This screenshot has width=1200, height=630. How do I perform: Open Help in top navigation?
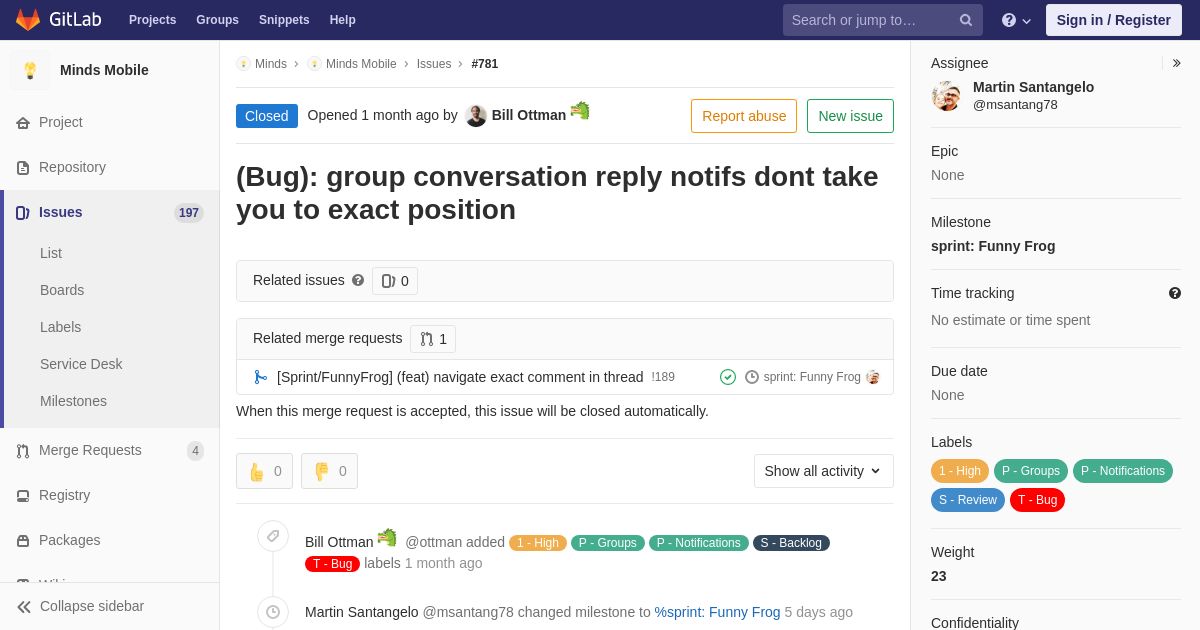(x=343, y=20)
